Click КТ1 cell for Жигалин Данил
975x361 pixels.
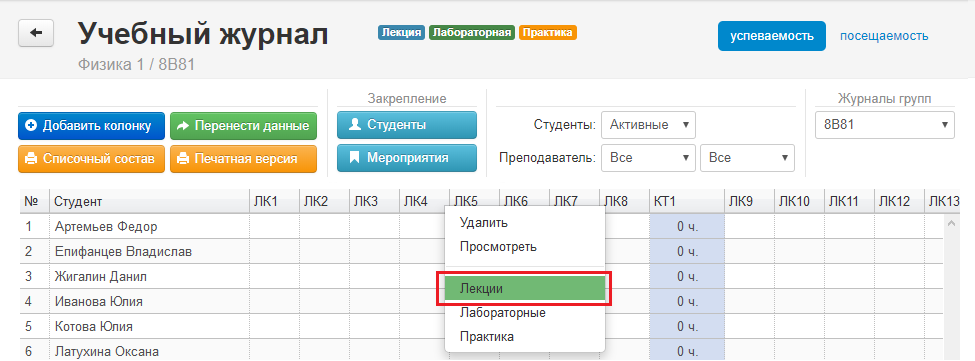(687, 276)
